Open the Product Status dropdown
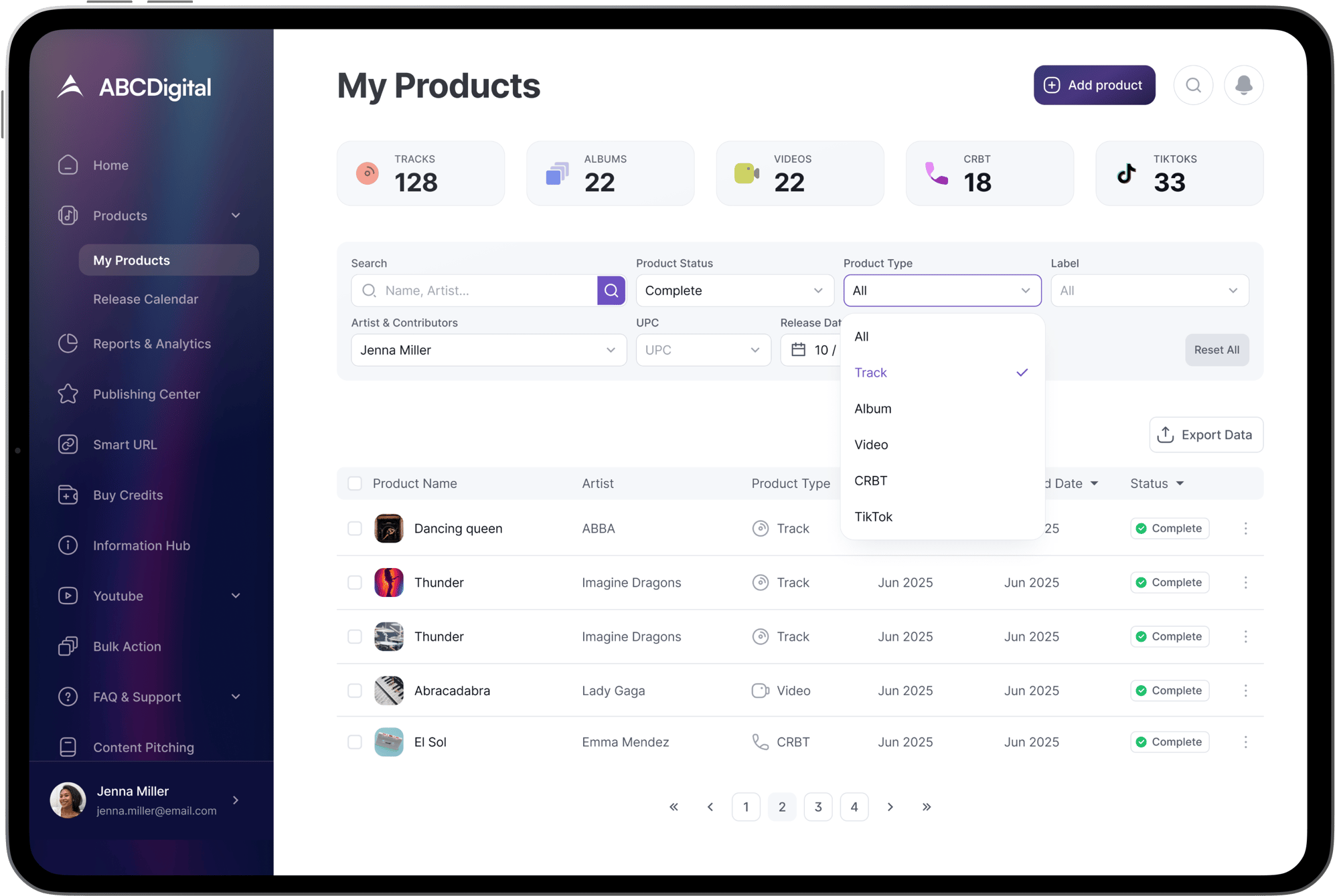This screenshot has height=896, width=1339. coord(734,290)
